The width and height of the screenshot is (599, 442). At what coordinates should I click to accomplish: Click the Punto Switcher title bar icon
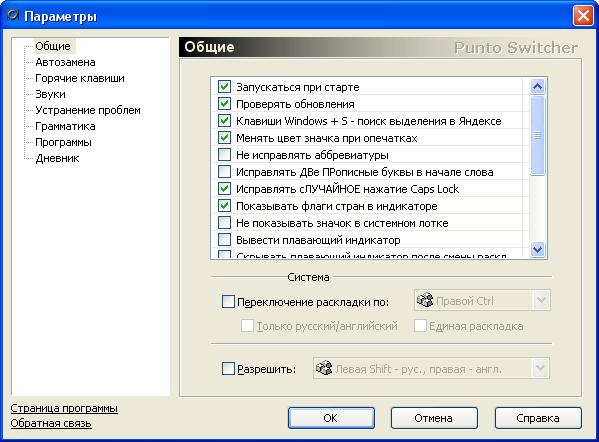[13, 15]
